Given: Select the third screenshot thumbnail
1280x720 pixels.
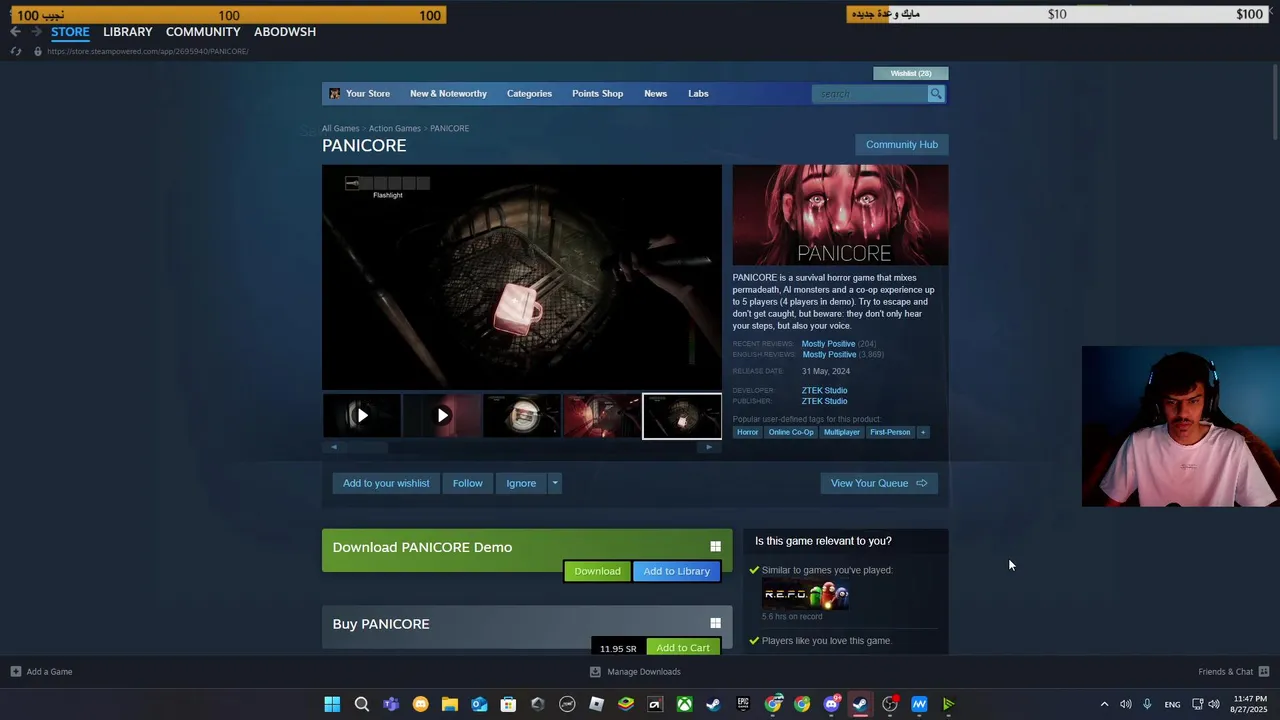Looking at the screenshot, I should 522,416.
